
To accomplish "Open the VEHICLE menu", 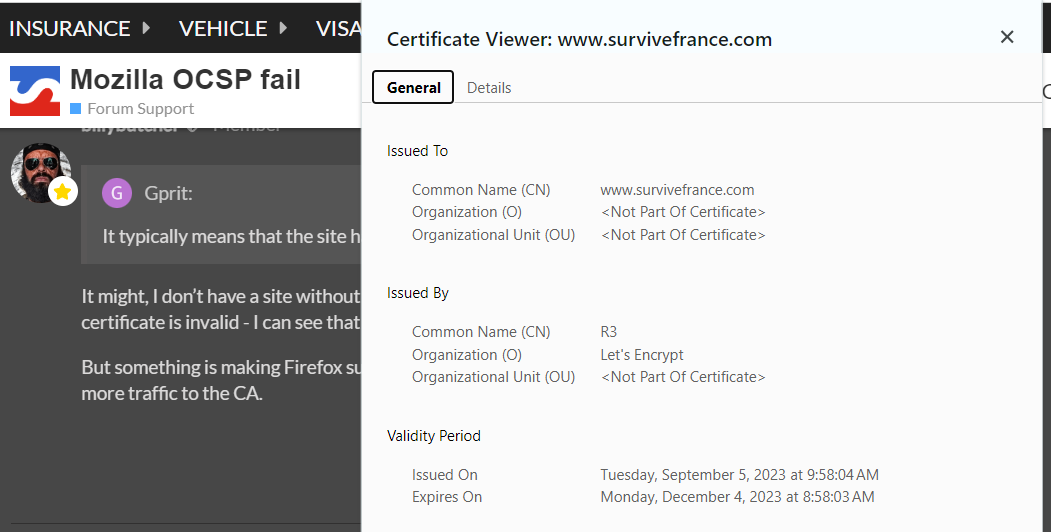I will (x=223, y=28).
